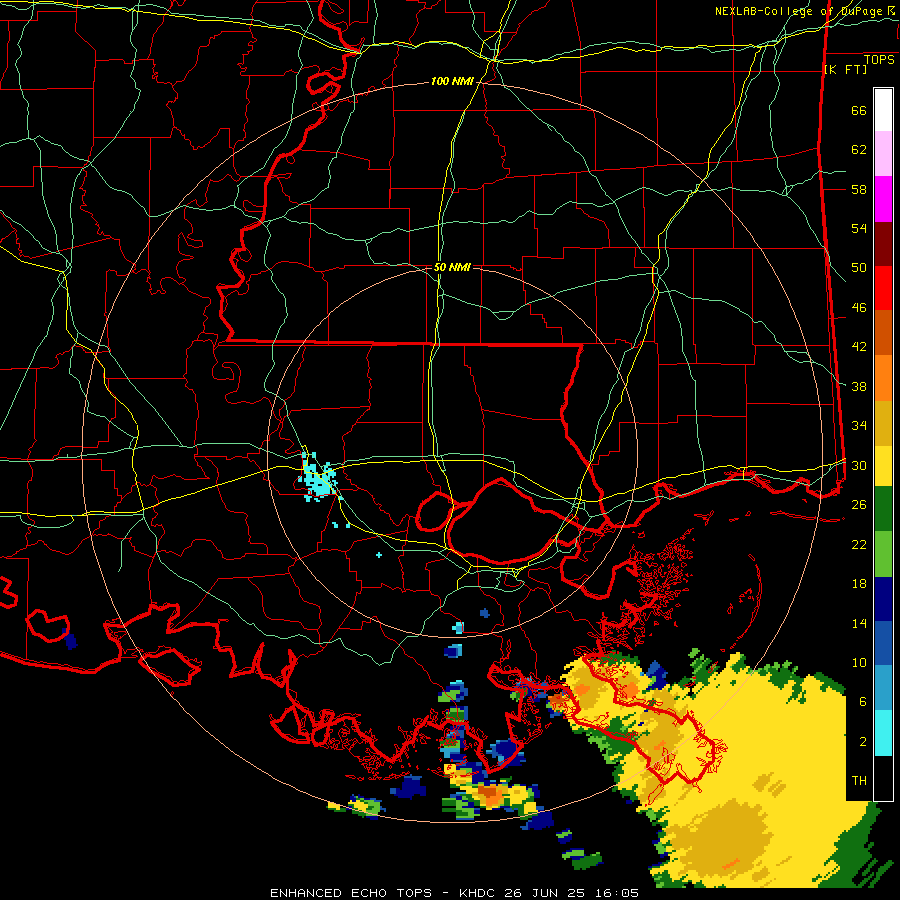The width and height of the screenshot is (900, 900).
Task: Click the [K FT] units label
Action: click(x=845, y=69)
